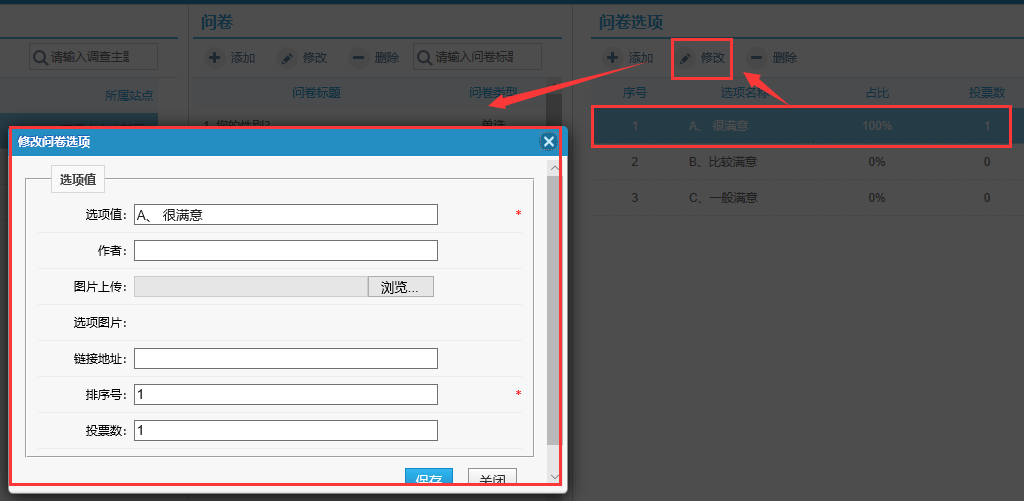Click the 问卷标题 column header
Image resolution: width=1024 pixels, height=501 pixels.
coord(317,93)
